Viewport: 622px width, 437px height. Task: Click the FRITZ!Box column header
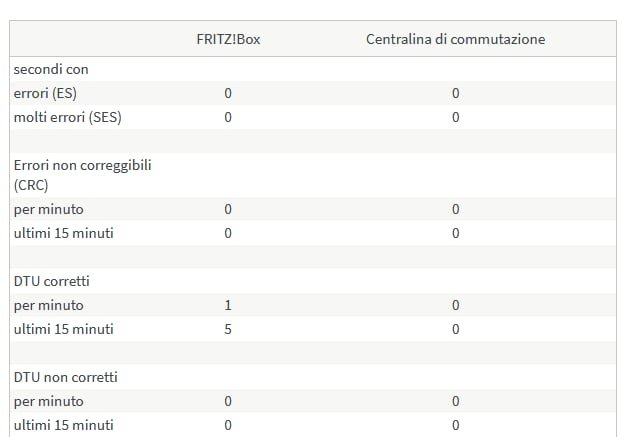(228, 39)
